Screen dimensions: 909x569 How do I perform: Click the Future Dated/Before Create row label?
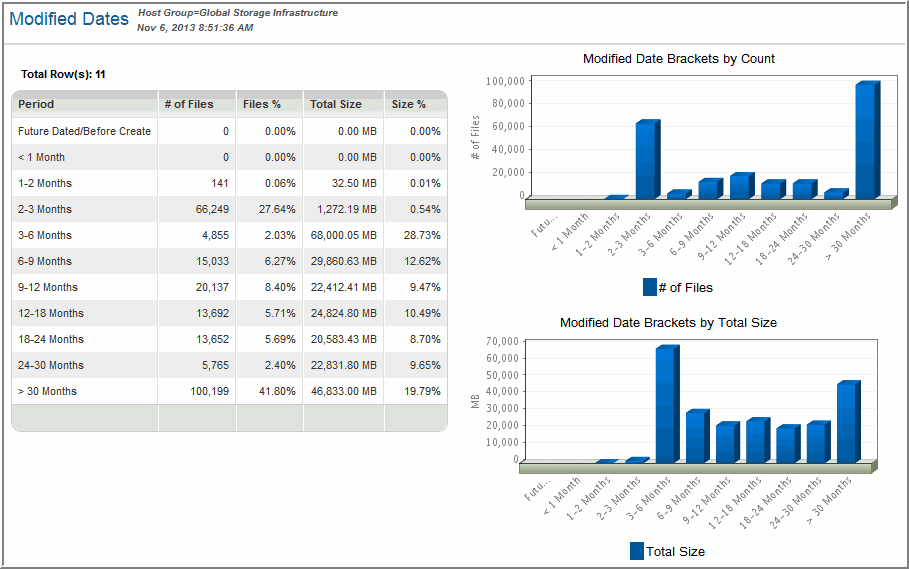pos(84,131)
